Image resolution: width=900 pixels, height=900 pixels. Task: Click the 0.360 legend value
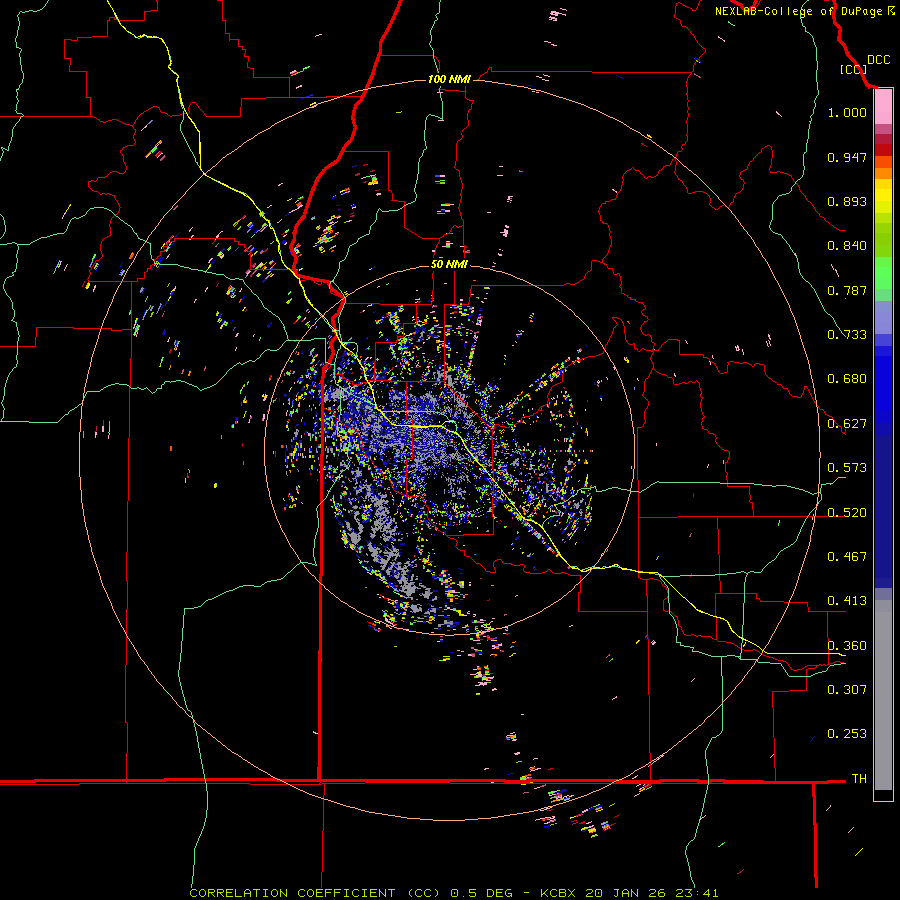[847, 646]
